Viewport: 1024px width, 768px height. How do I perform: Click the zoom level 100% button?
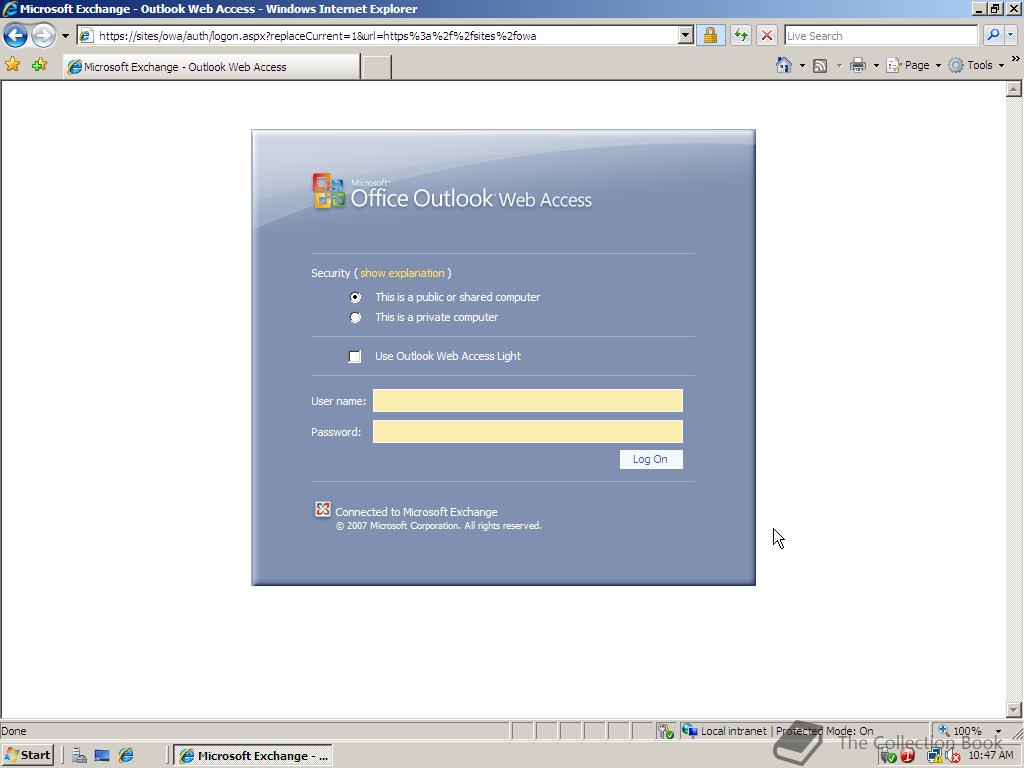coord(960,731)
